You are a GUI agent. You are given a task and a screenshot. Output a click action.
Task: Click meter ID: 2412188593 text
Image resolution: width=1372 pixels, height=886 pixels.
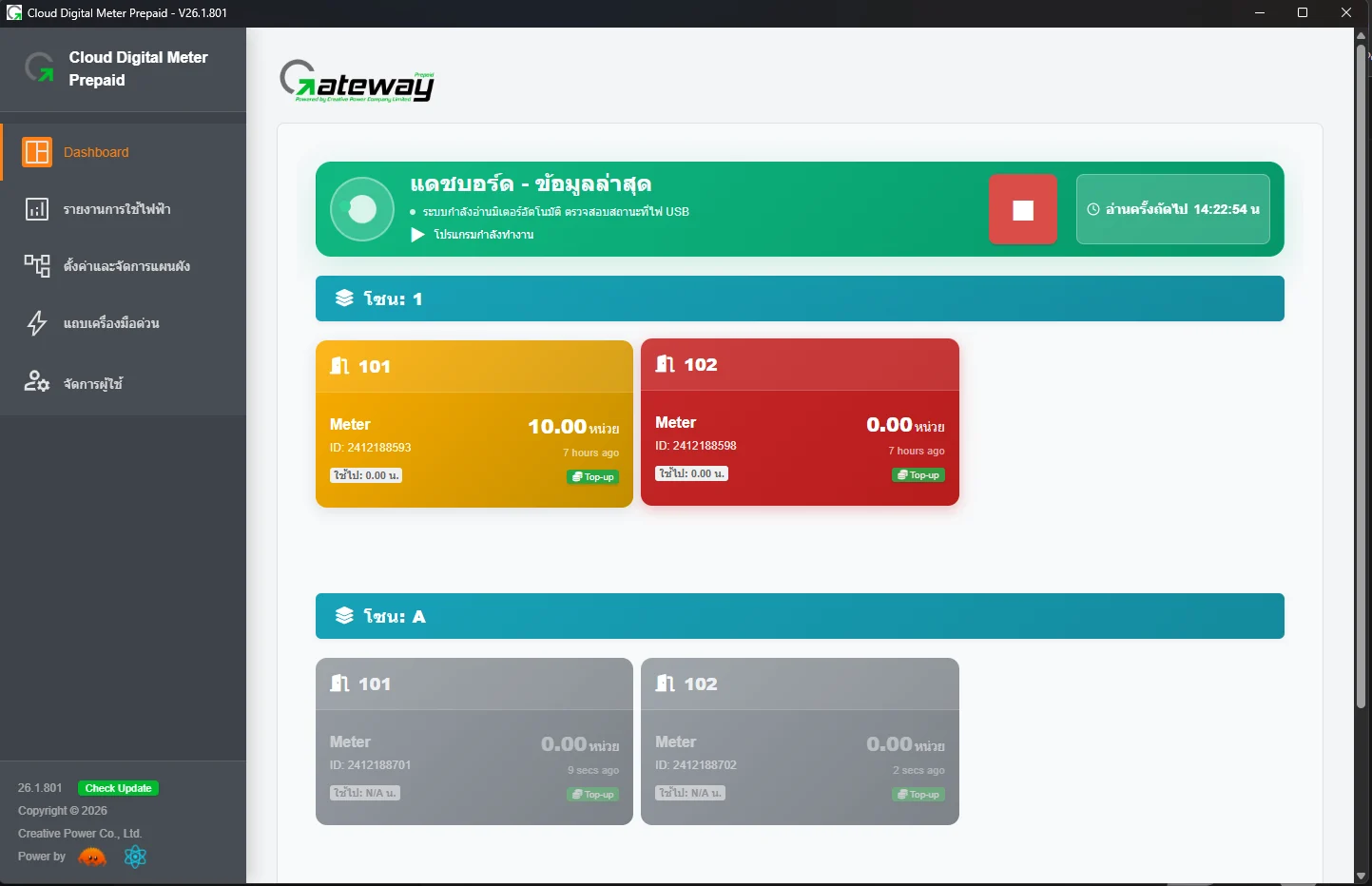tap(371, 448)
